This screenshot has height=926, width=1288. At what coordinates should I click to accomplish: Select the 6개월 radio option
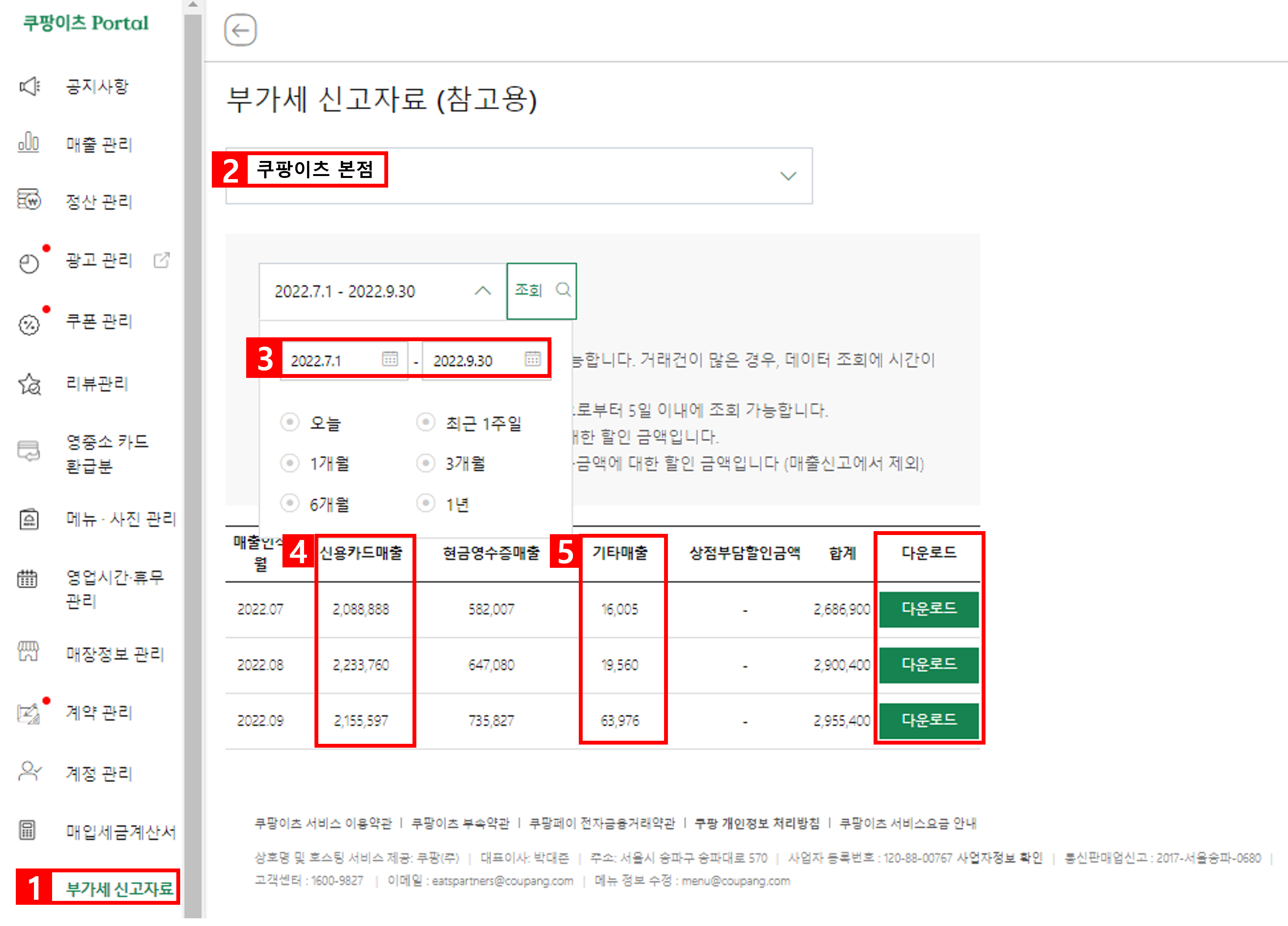(290, 503)
